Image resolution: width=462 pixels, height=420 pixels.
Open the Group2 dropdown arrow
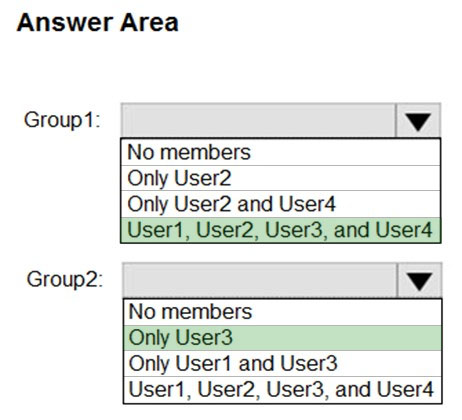(419, 280)
